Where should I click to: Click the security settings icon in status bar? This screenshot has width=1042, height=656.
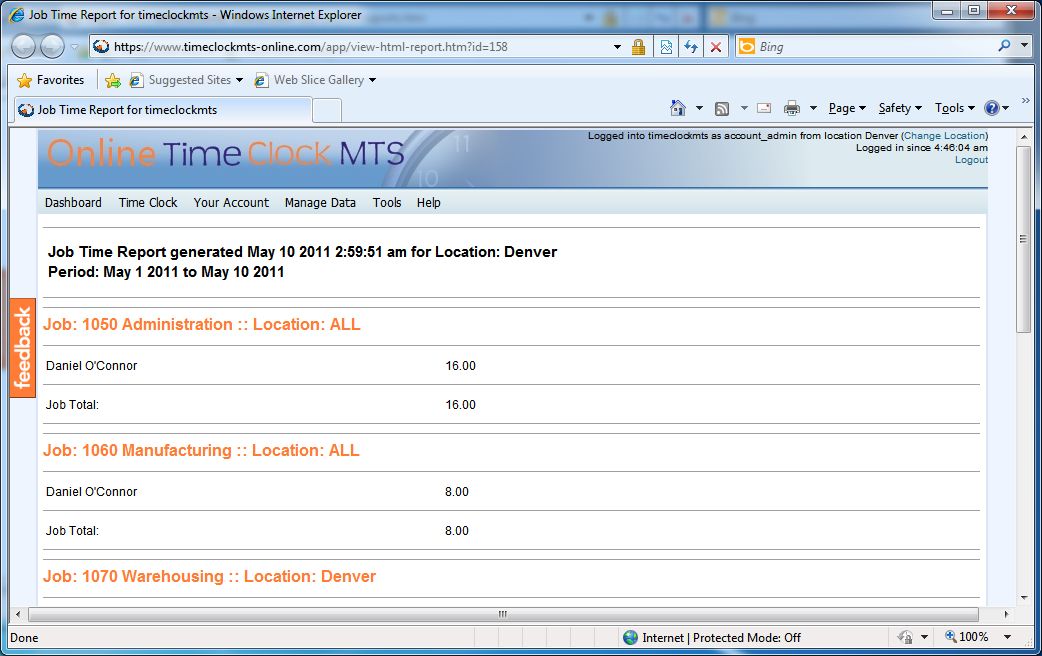[x=905, y=637]
